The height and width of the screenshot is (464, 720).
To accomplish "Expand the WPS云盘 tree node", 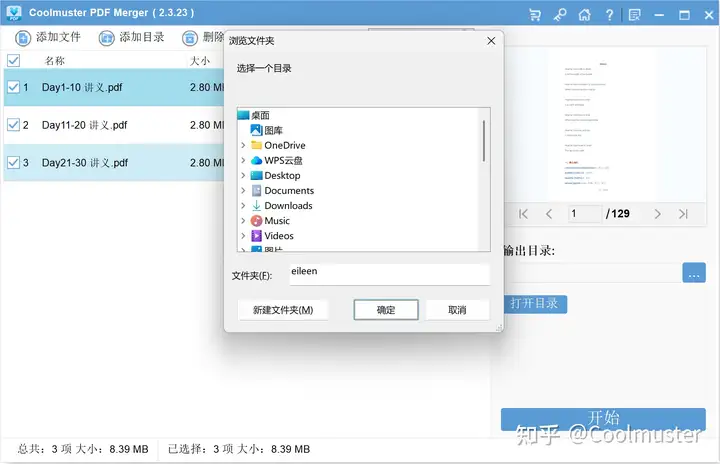I will tap(243, 161).
